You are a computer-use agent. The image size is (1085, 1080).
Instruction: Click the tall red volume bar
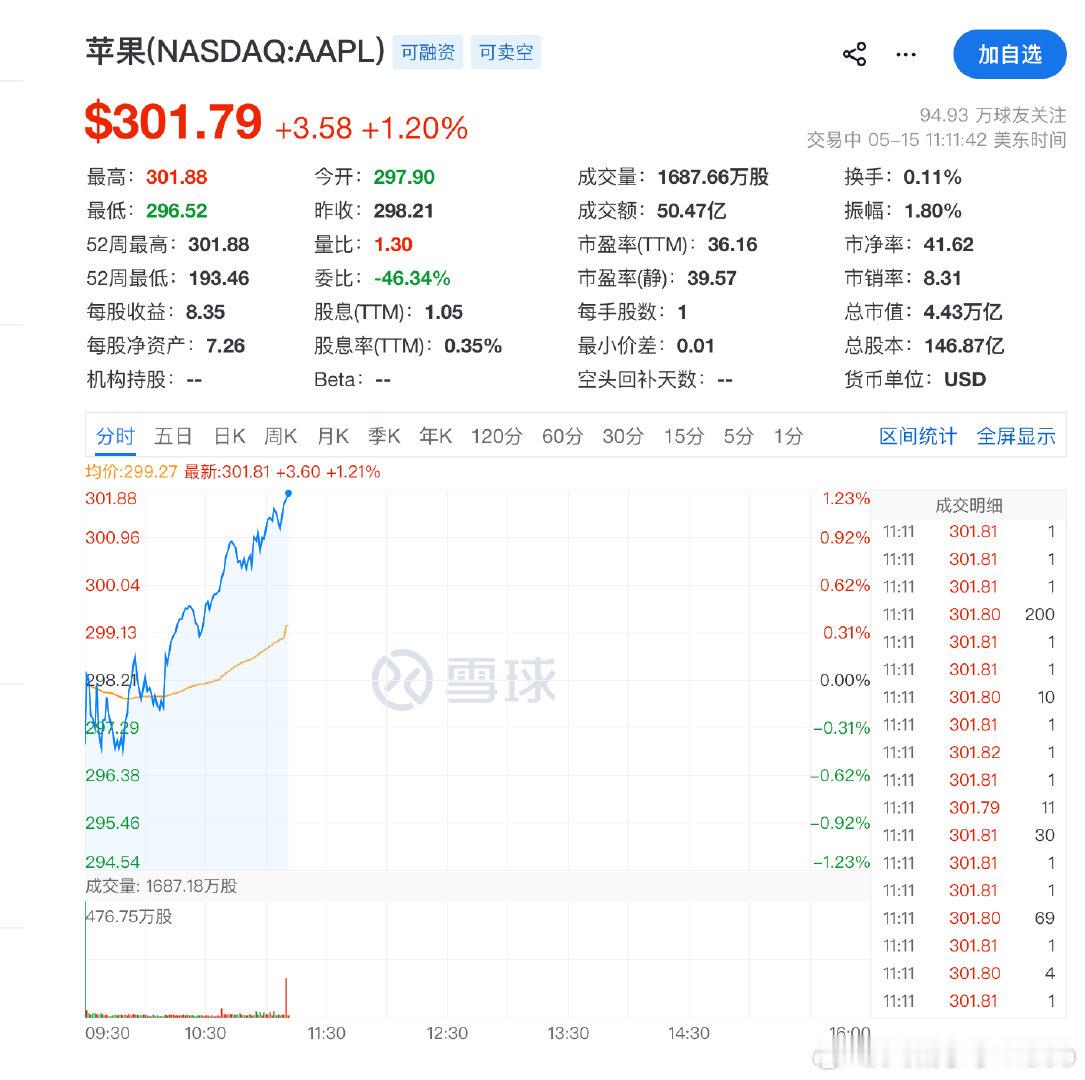pyautogui.click(x=286, y=997)
